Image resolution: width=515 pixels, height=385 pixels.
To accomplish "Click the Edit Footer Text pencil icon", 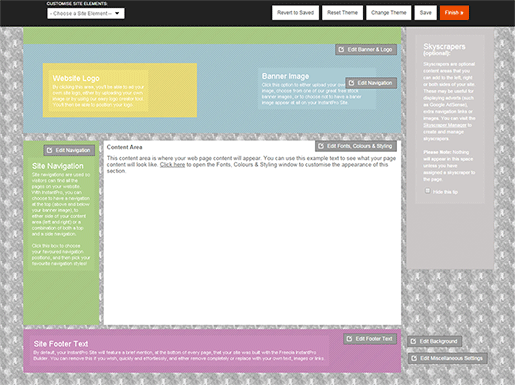I will click(349, 339).
